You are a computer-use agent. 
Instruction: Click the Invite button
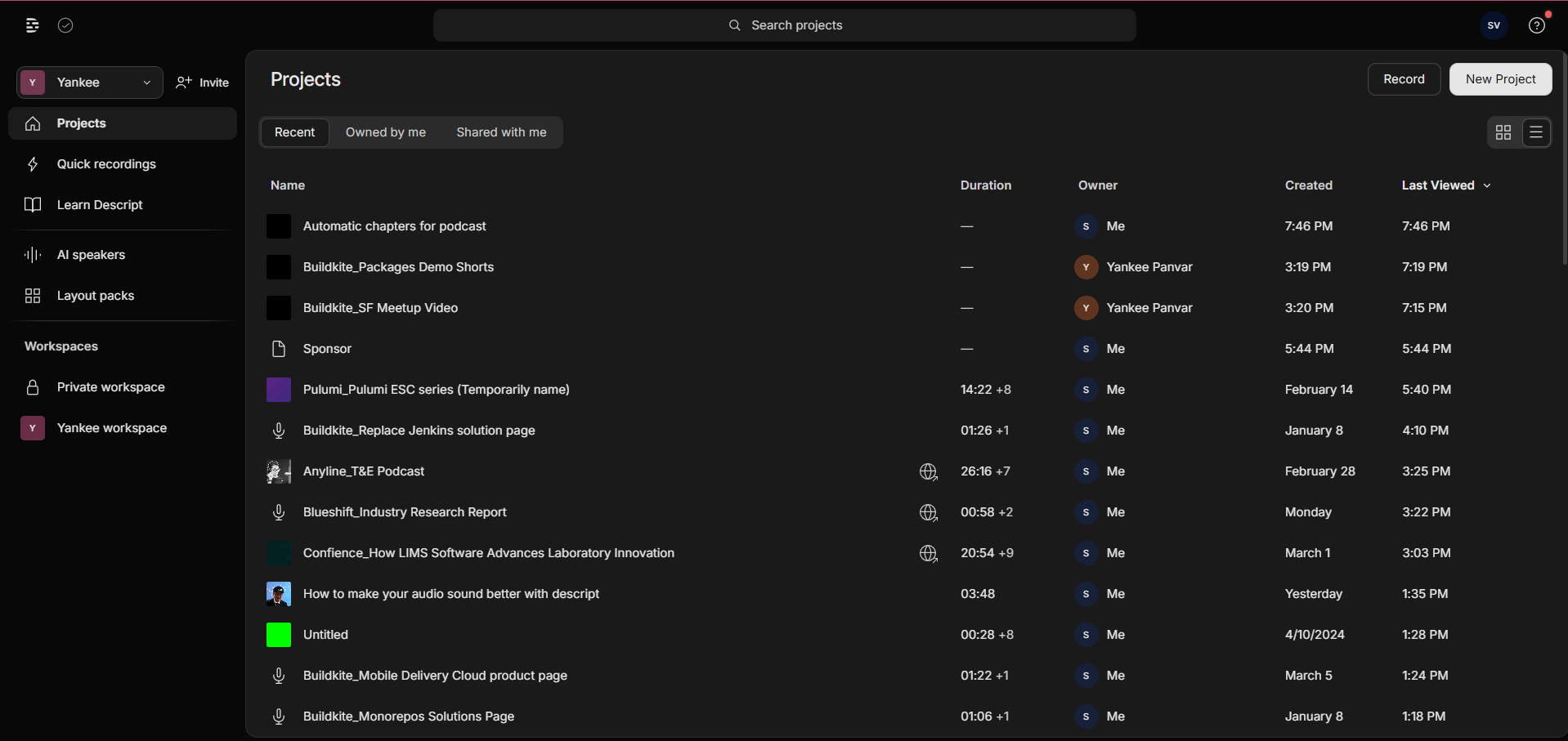(x=203, y=83)
